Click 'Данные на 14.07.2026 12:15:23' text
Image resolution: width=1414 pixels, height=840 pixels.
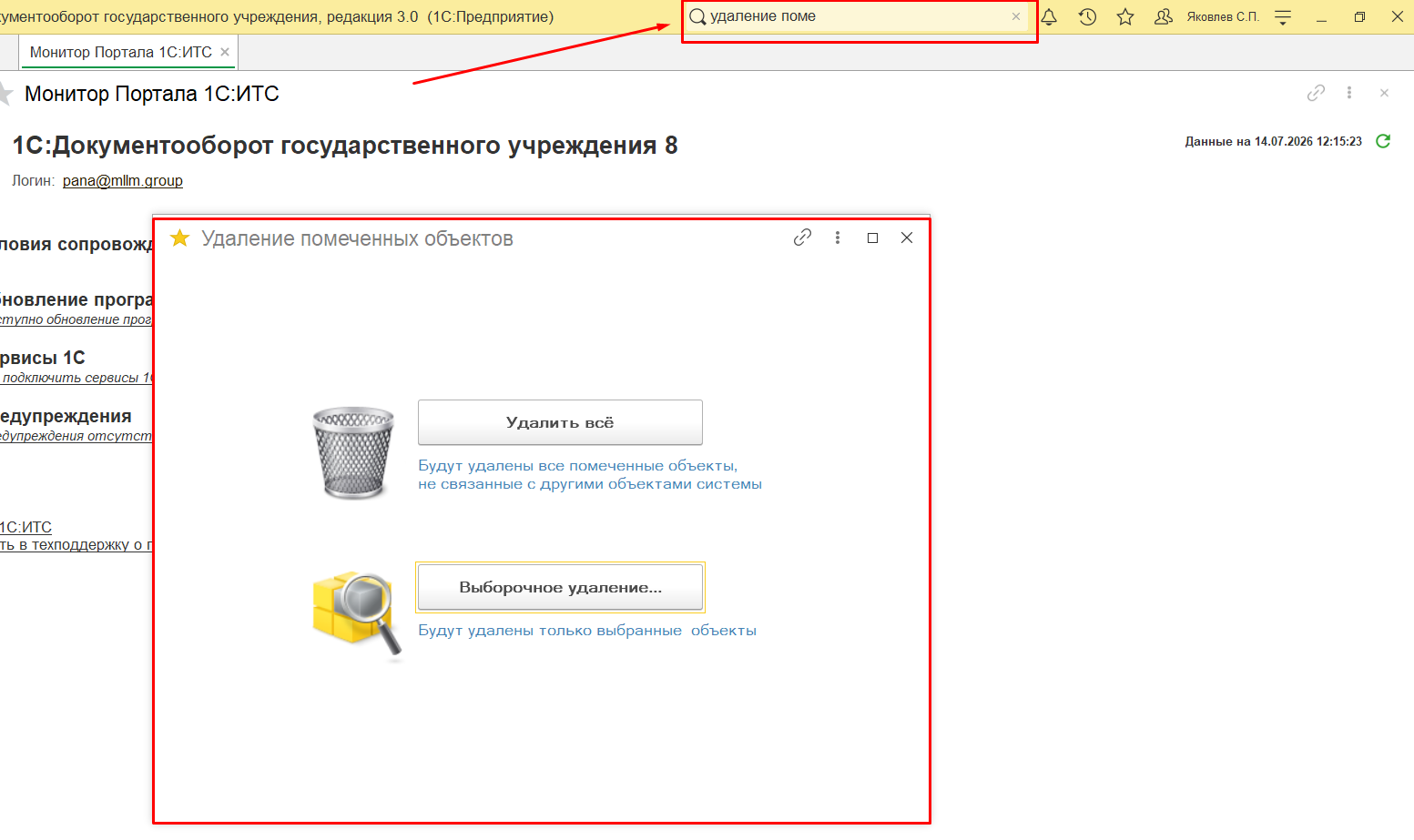click(1273, 141)
